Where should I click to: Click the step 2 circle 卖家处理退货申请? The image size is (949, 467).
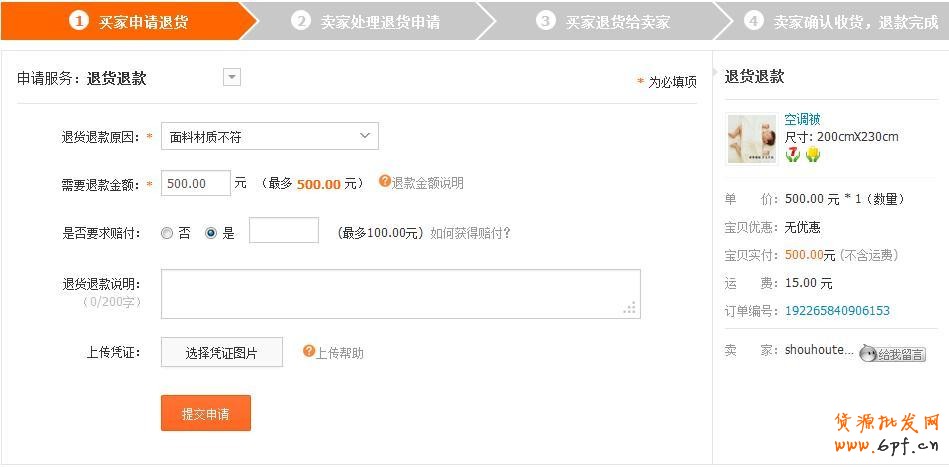(301, 21)
